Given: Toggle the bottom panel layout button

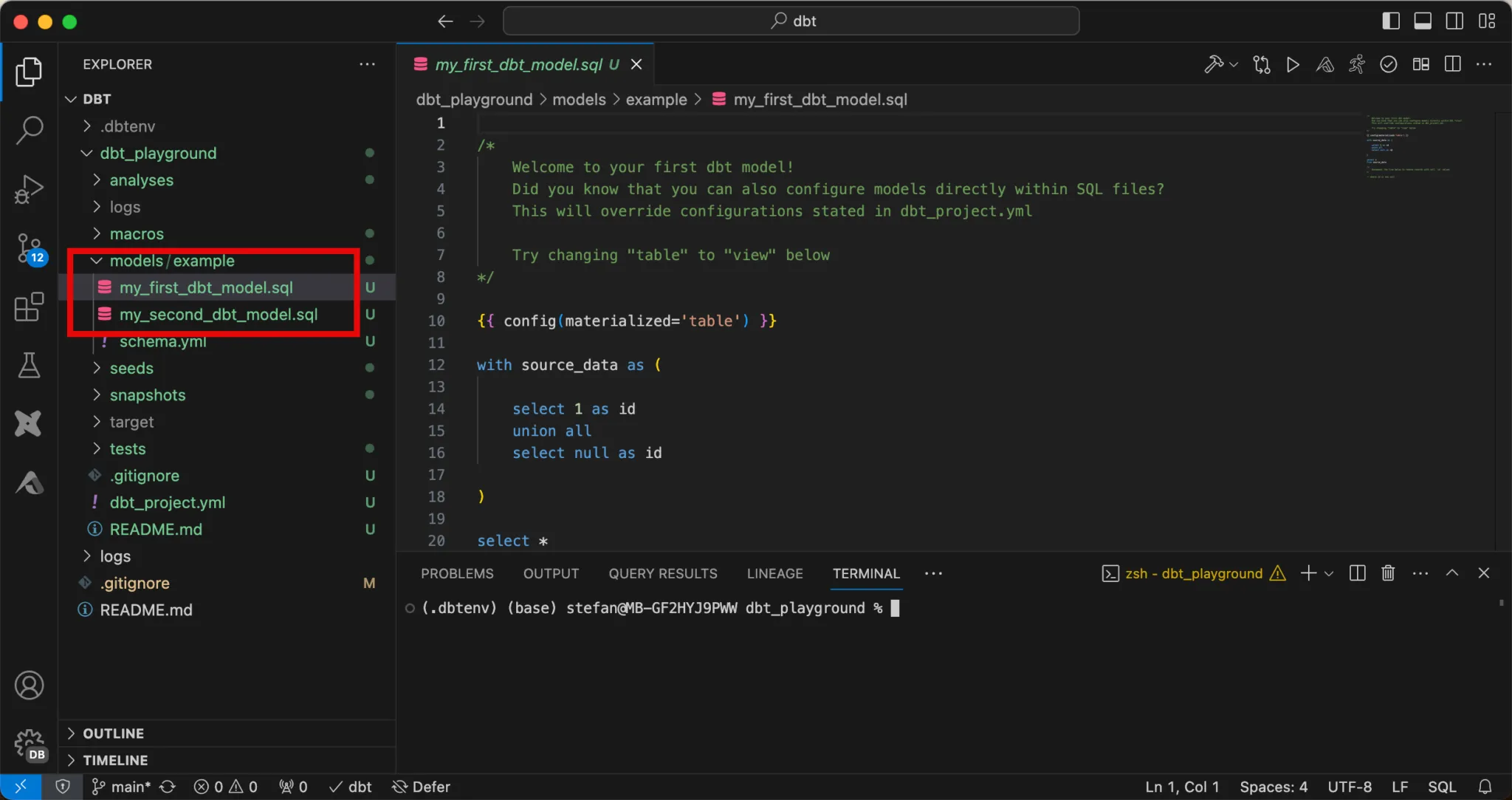Looking at the screenshot, I should (1423, 21).
